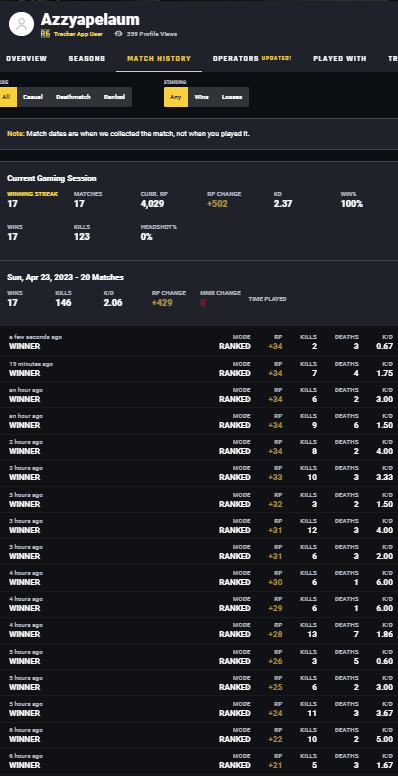
Task: Open the match from 19 minutes ago
Action: click(199, 369)
